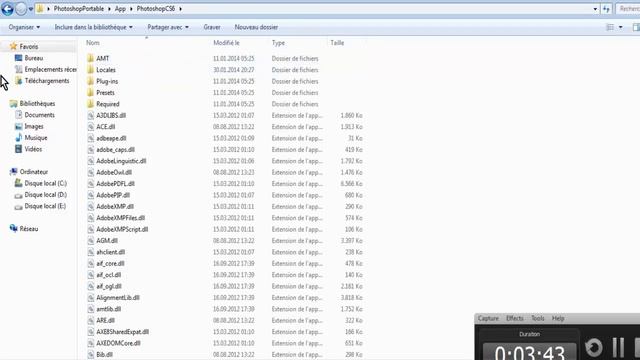Select the AdobePDFL.dll file name
The width and height of the screenshot is (640, 360).
click(115, 184)
